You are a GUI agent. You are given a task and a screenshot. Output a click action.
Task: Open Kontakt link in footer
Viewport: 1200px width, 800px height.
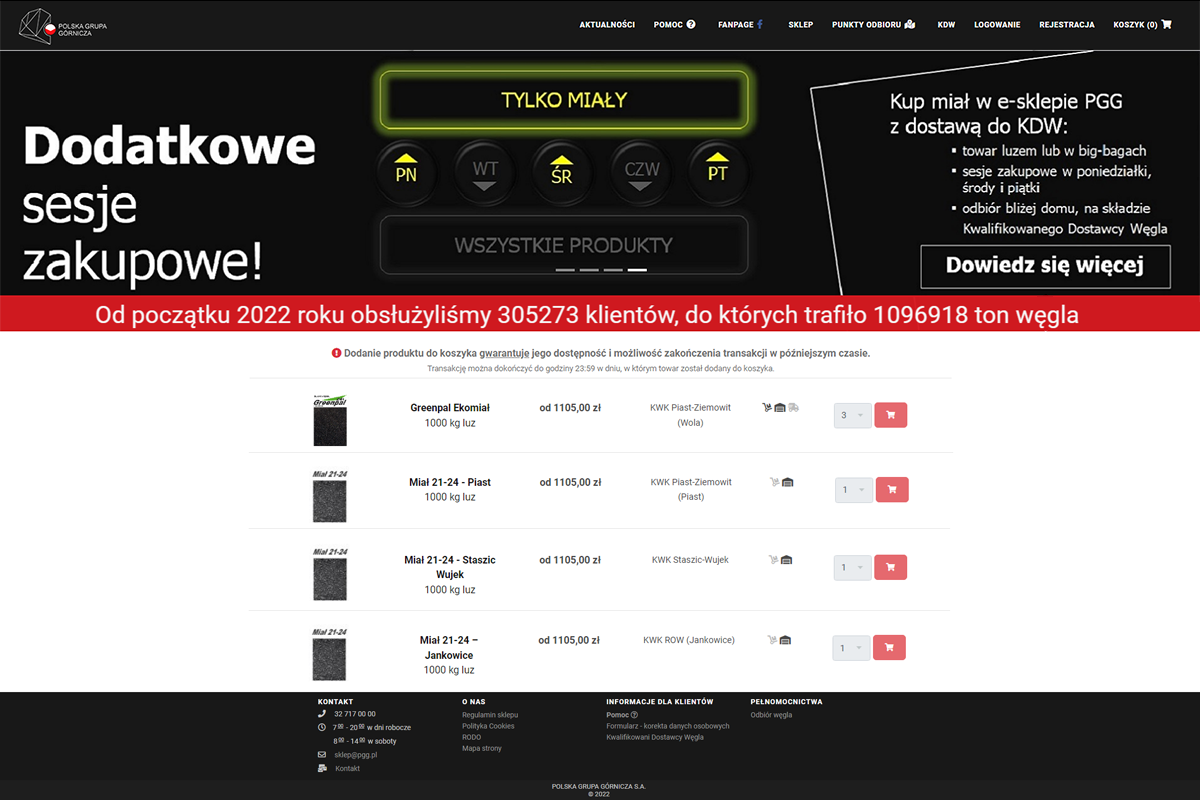(x=347, y=768)
